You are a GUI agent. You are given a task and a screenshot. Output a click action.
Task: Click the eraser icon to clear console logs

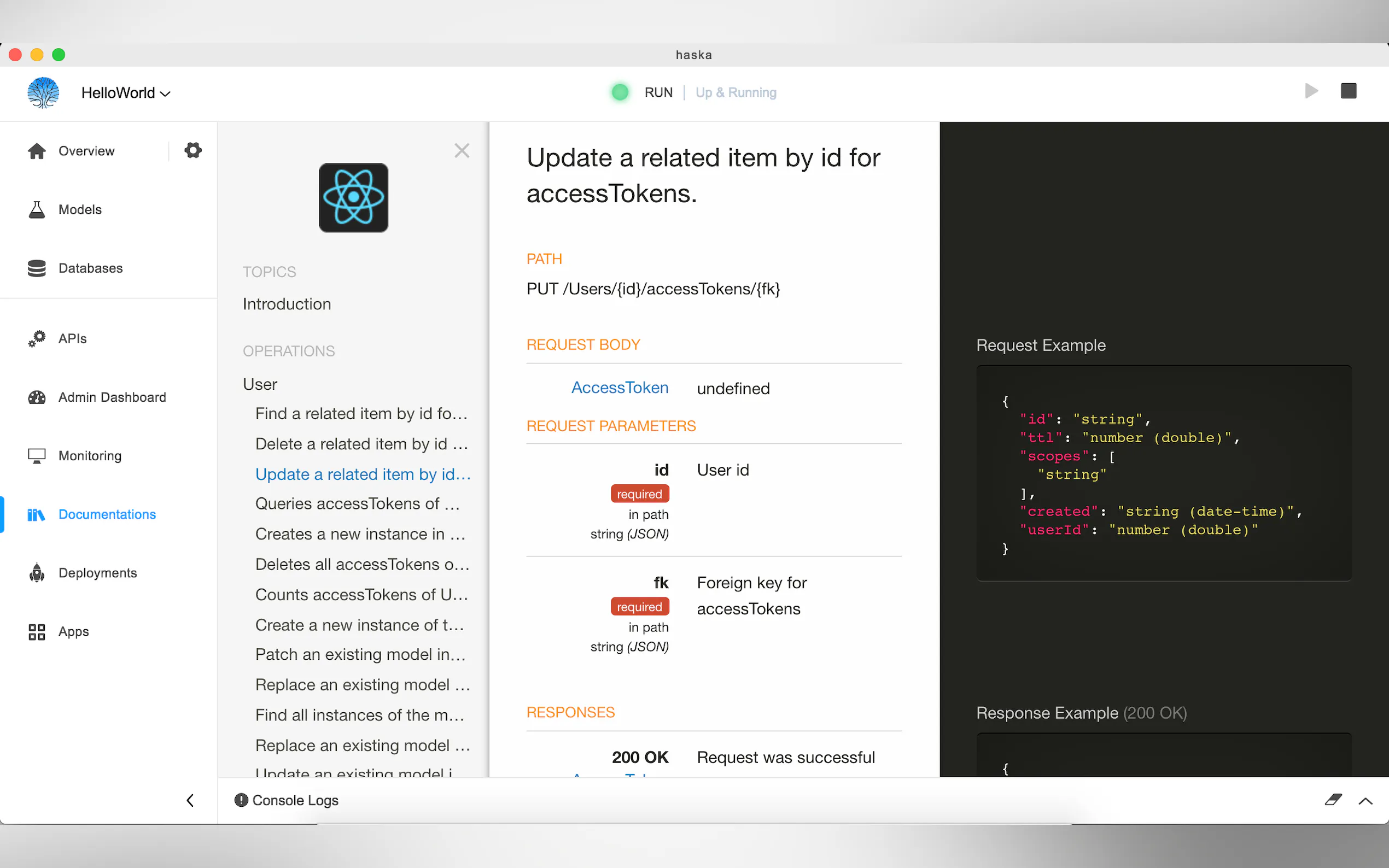(x=1333, y=800)
